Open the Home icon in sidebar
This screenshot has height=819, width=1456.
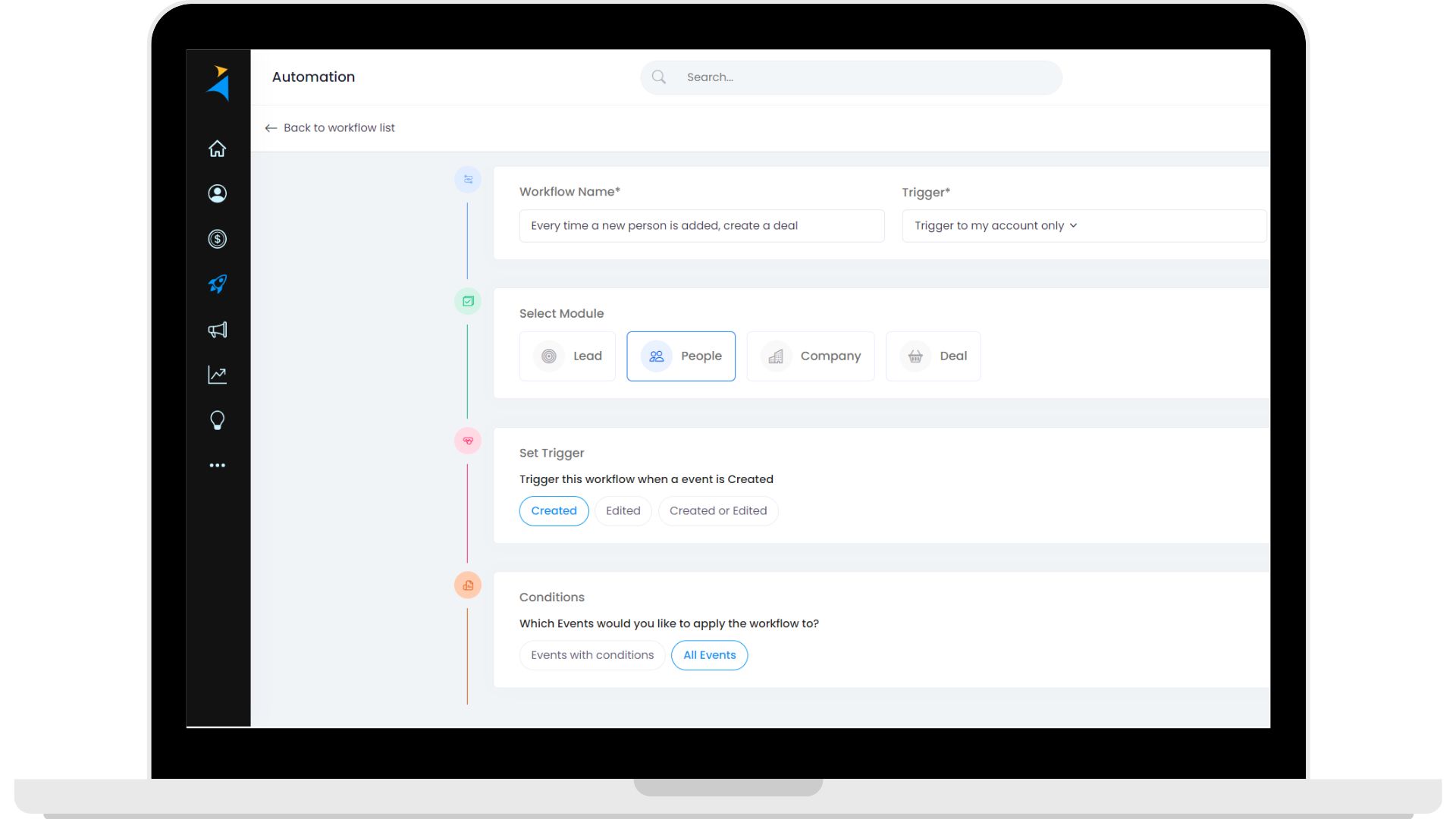click(218, 149)
